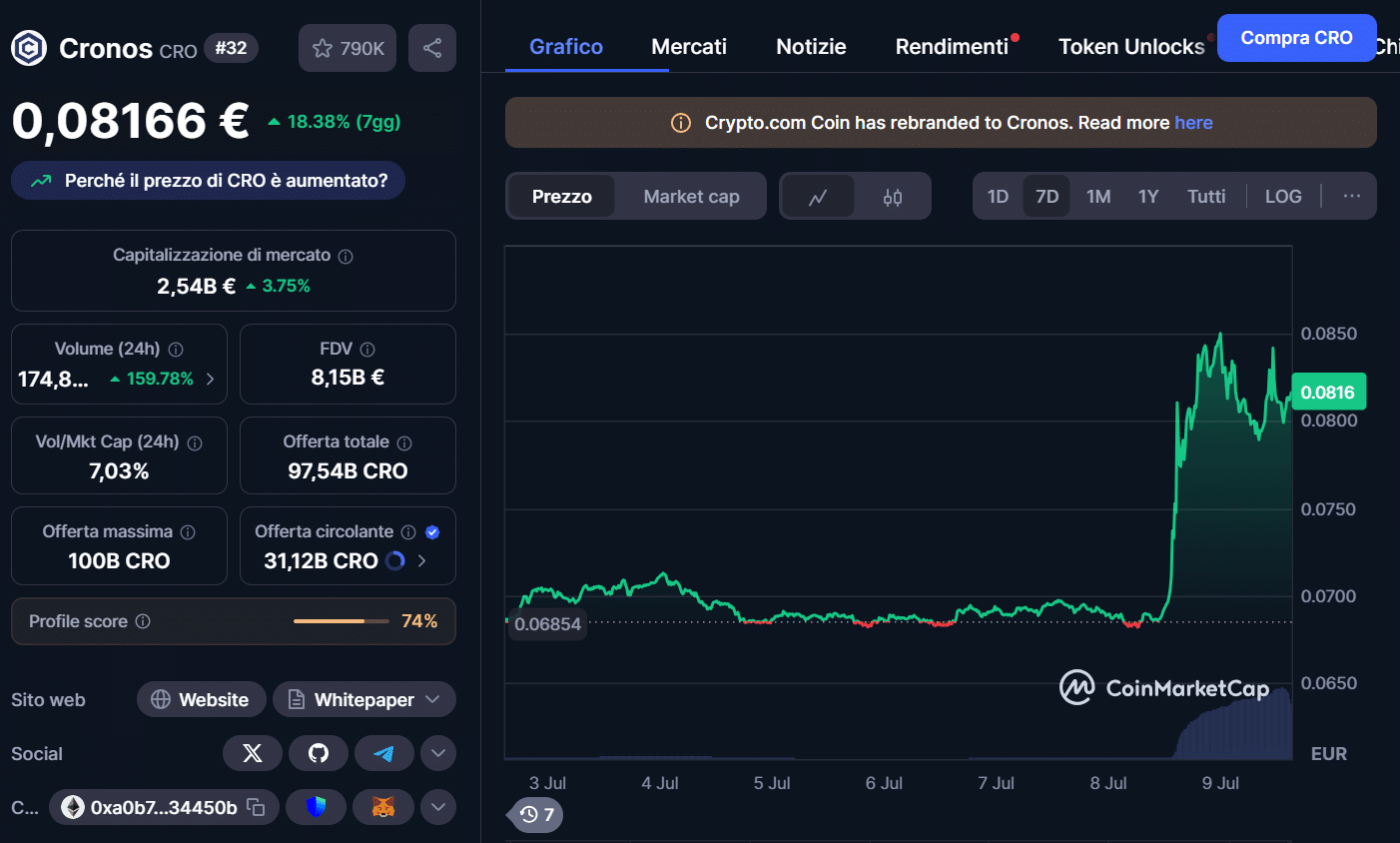Click the verified badge beside Offerta circolante
This screenshot has width=1400, height=843.
(x=432, y=532)
